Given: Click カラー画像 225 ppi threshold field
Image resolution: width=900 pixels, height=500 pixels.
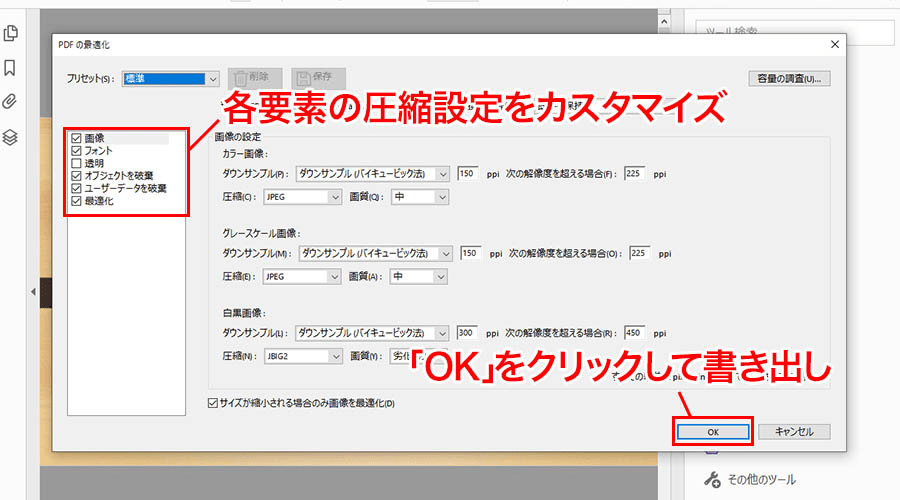Looking at the screenshot, I should pos(635,173).
